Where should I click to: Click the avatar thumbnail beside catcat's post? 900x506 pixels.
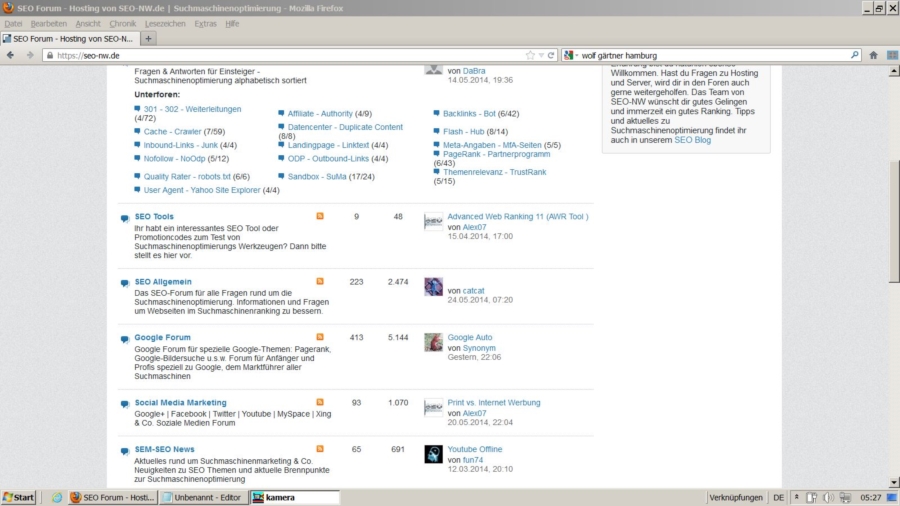433,287
